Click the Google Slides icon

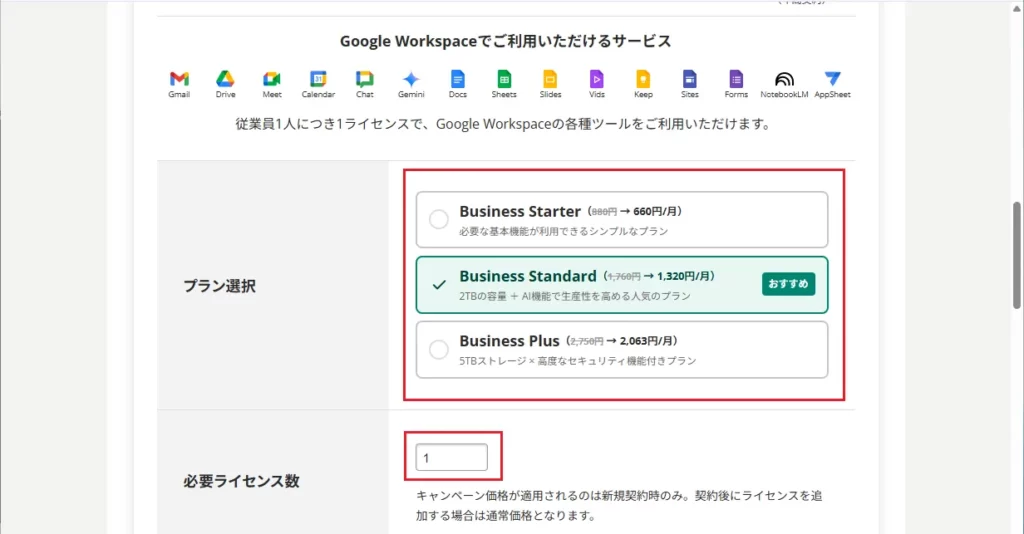550,79
